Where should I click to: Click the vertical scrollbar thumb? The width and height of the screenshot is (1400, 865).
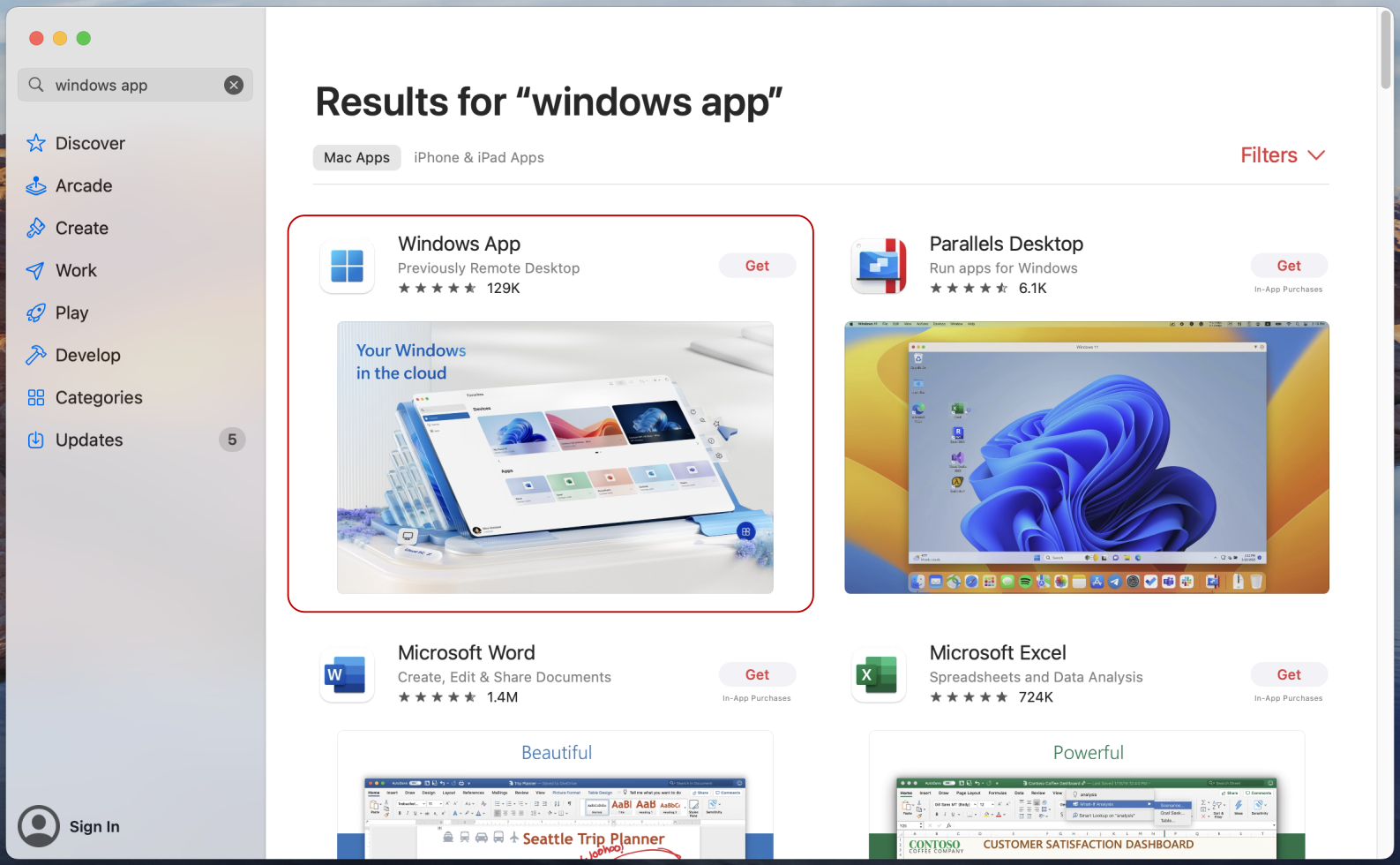coord(1386,49)
